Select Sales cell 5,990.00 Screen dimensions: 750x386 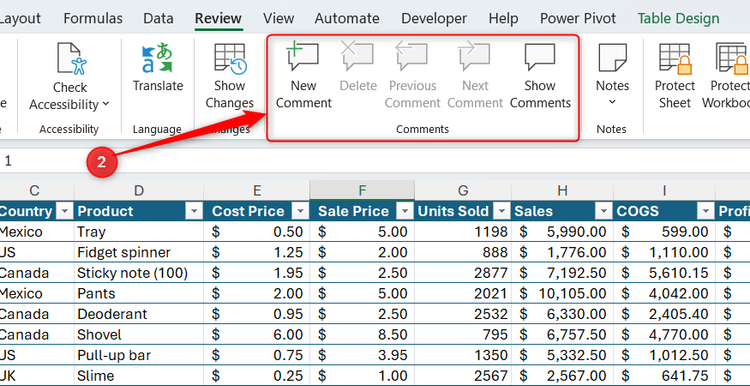[x=562, y=232]
